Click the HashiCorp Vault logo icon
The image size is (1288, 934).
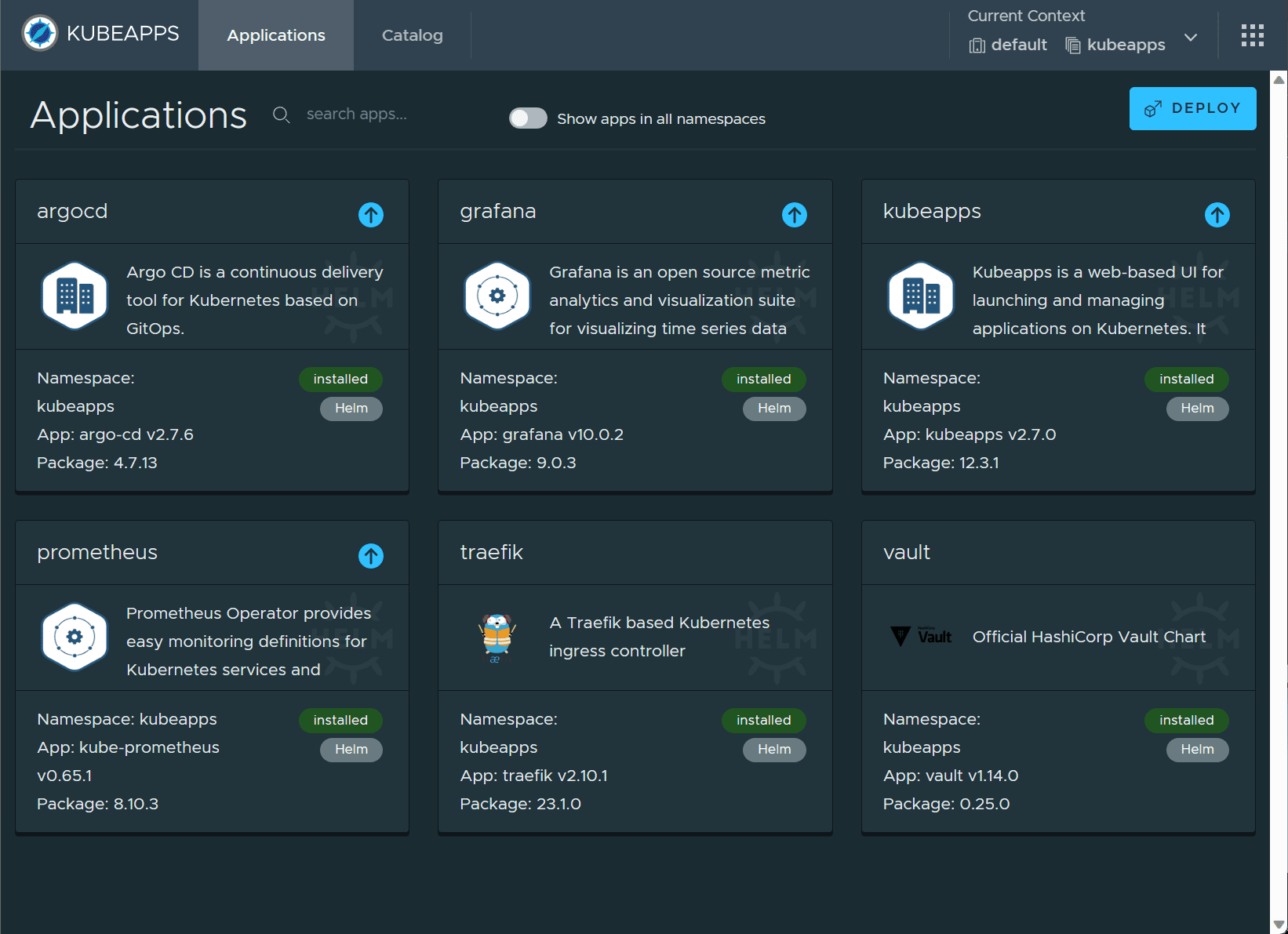pos(921,636)
